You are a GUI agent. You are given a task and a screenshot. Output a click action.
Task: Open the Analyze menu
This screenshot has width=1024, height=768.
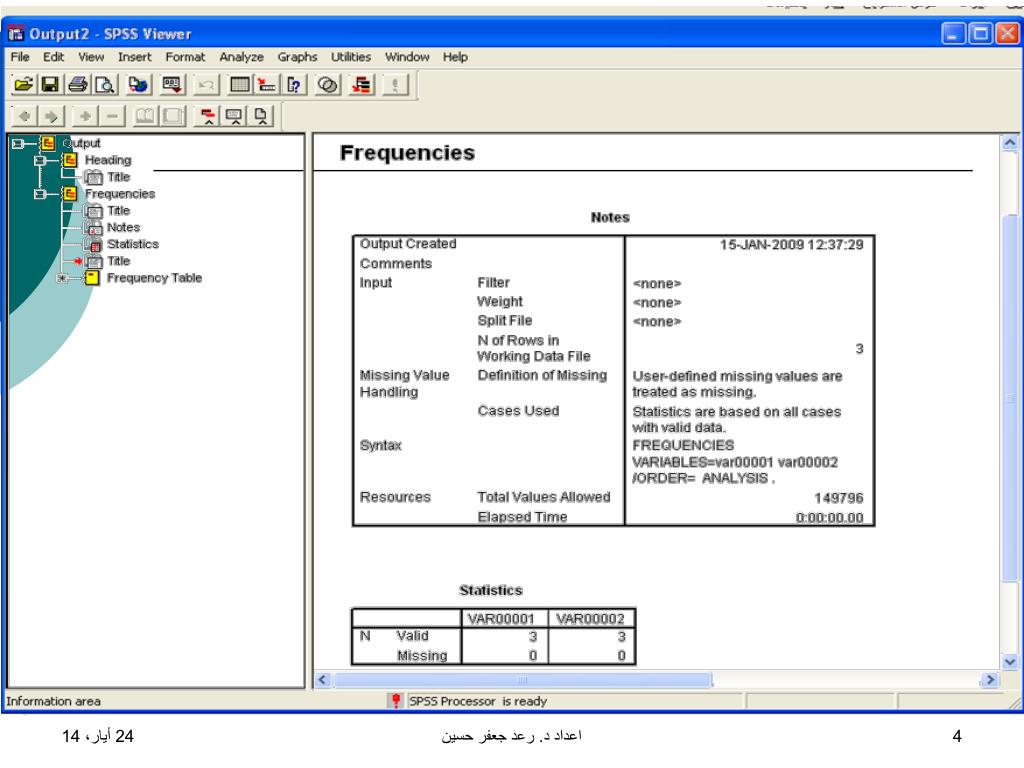(x=242, y=57)
